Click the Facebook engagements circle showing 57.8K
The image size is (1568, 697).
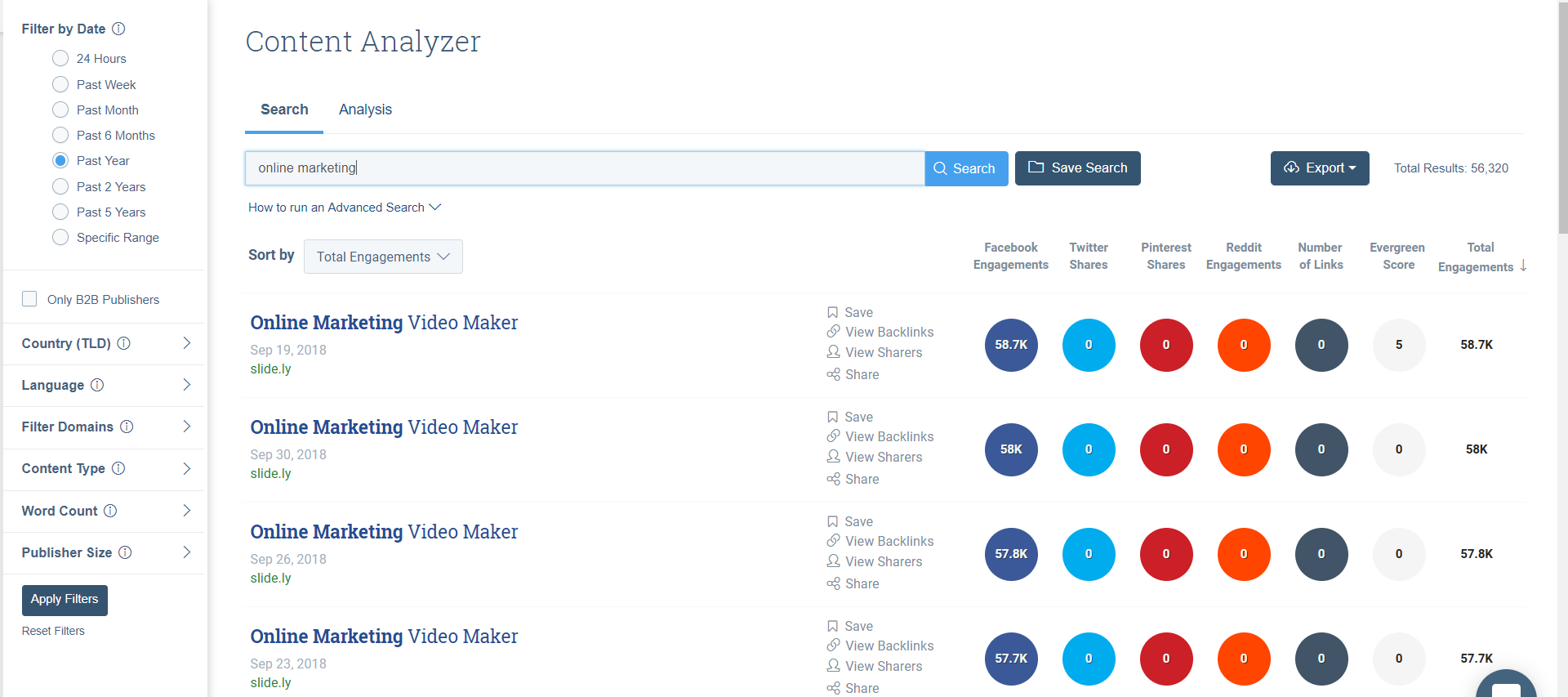coord(1011,554)
